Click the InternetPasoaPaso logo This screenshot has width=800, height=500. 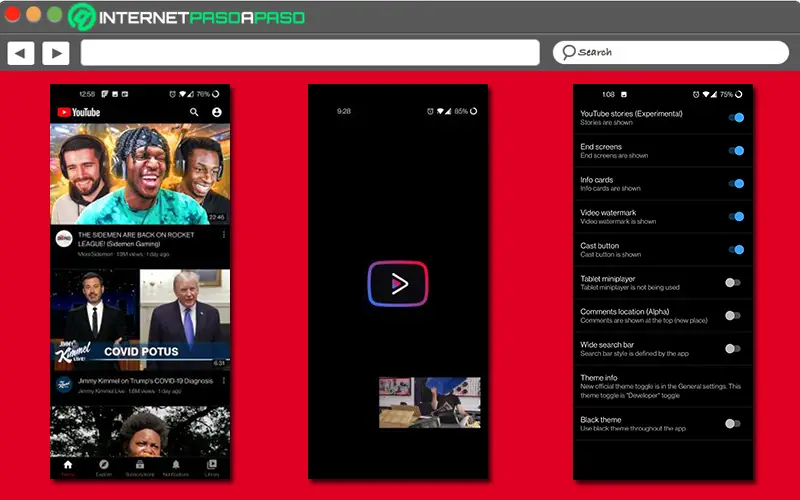(x=187, y=17)
